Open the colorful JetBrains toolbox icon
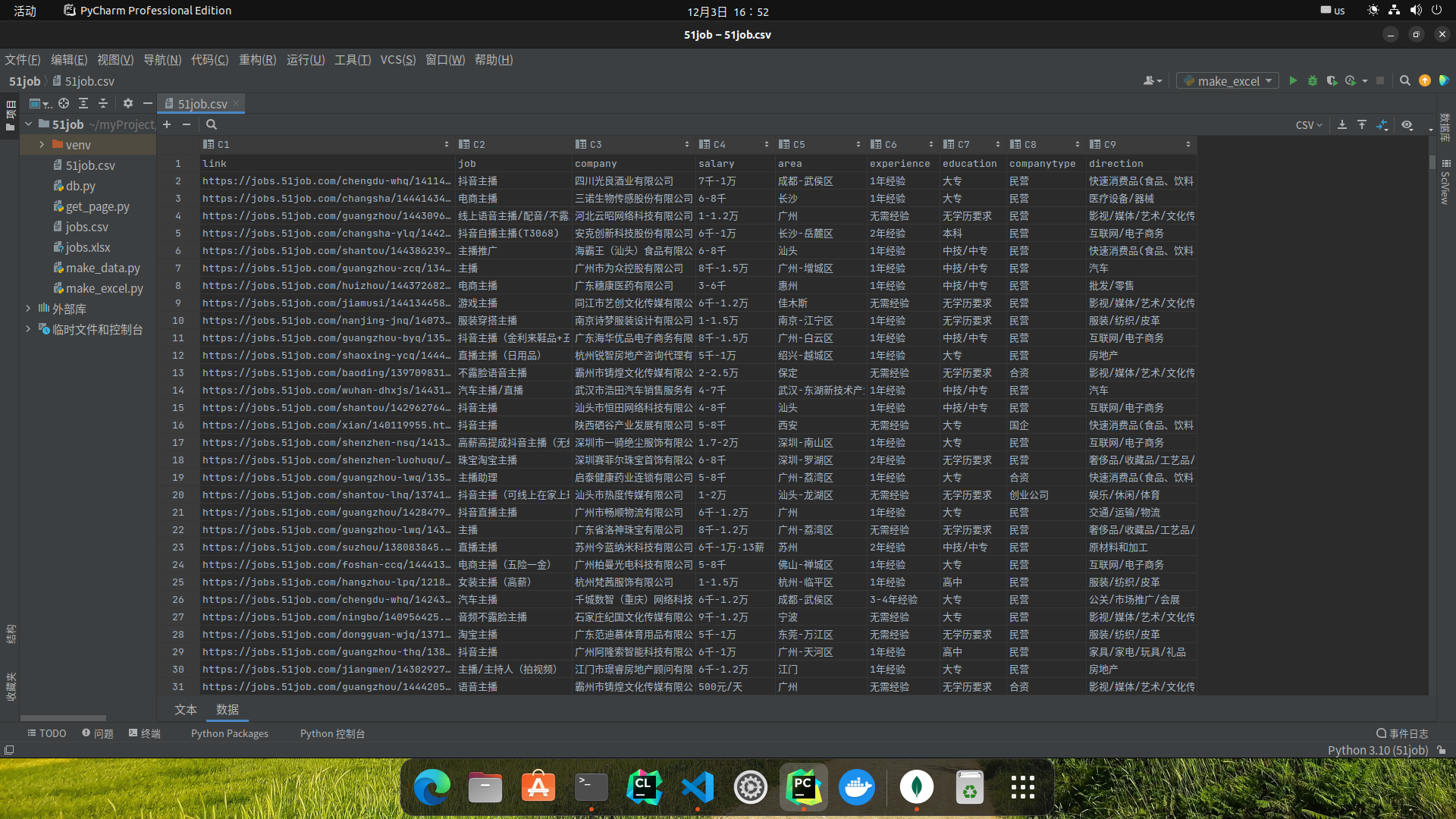This screenshot has height=819, width=1456. pos(1444,80)
